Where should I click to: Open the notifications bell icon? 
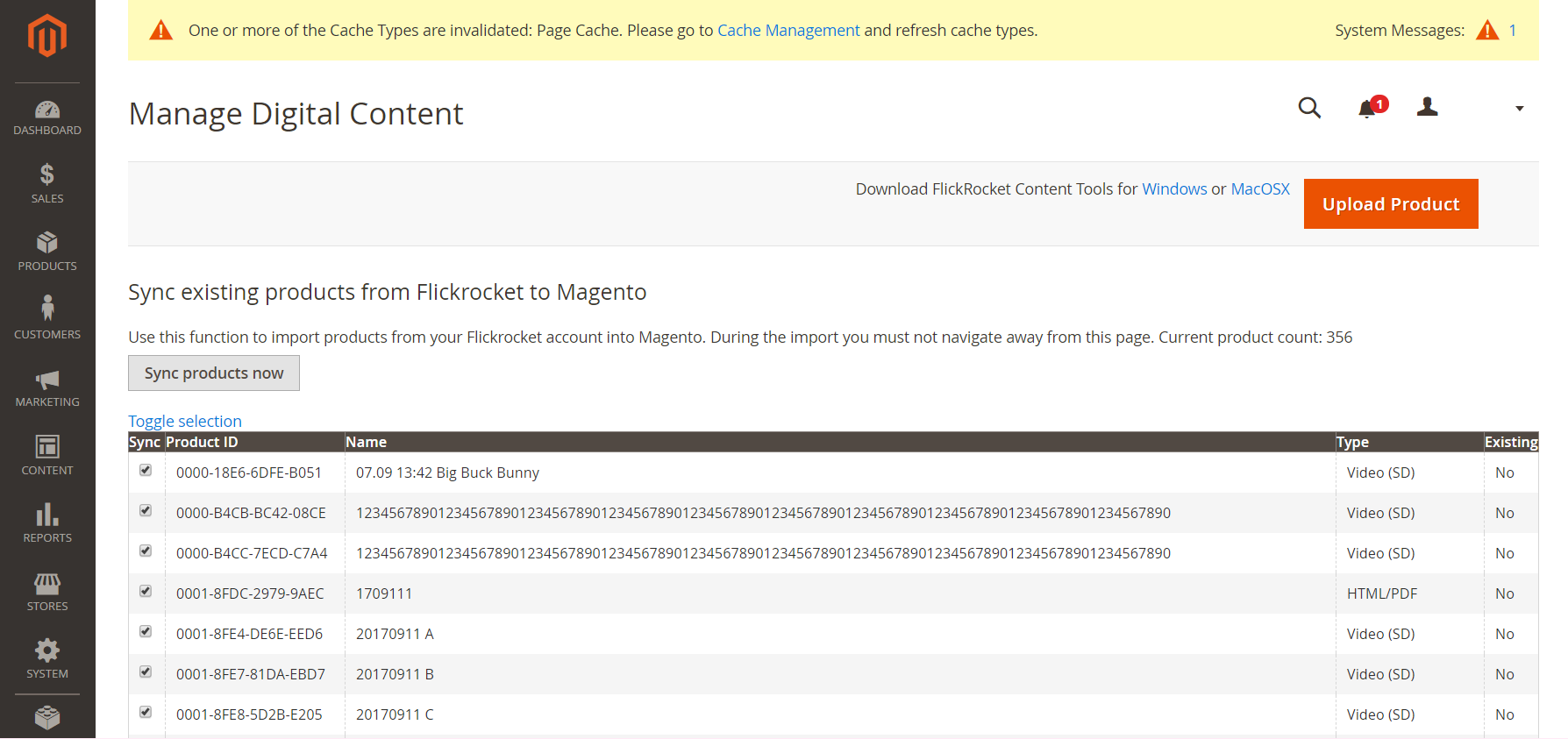pos(1367,109)
